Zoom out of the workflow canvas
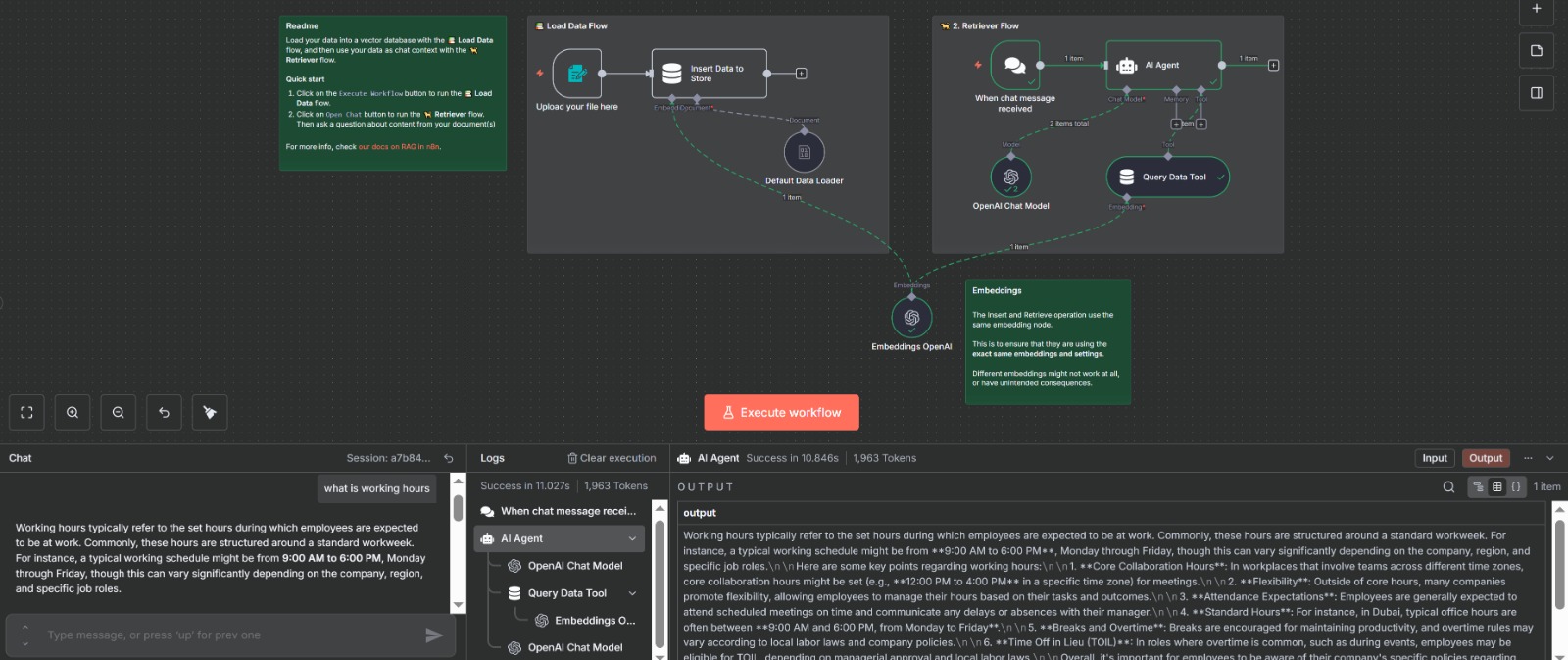The image size is (1568, 660). point(119,413)
